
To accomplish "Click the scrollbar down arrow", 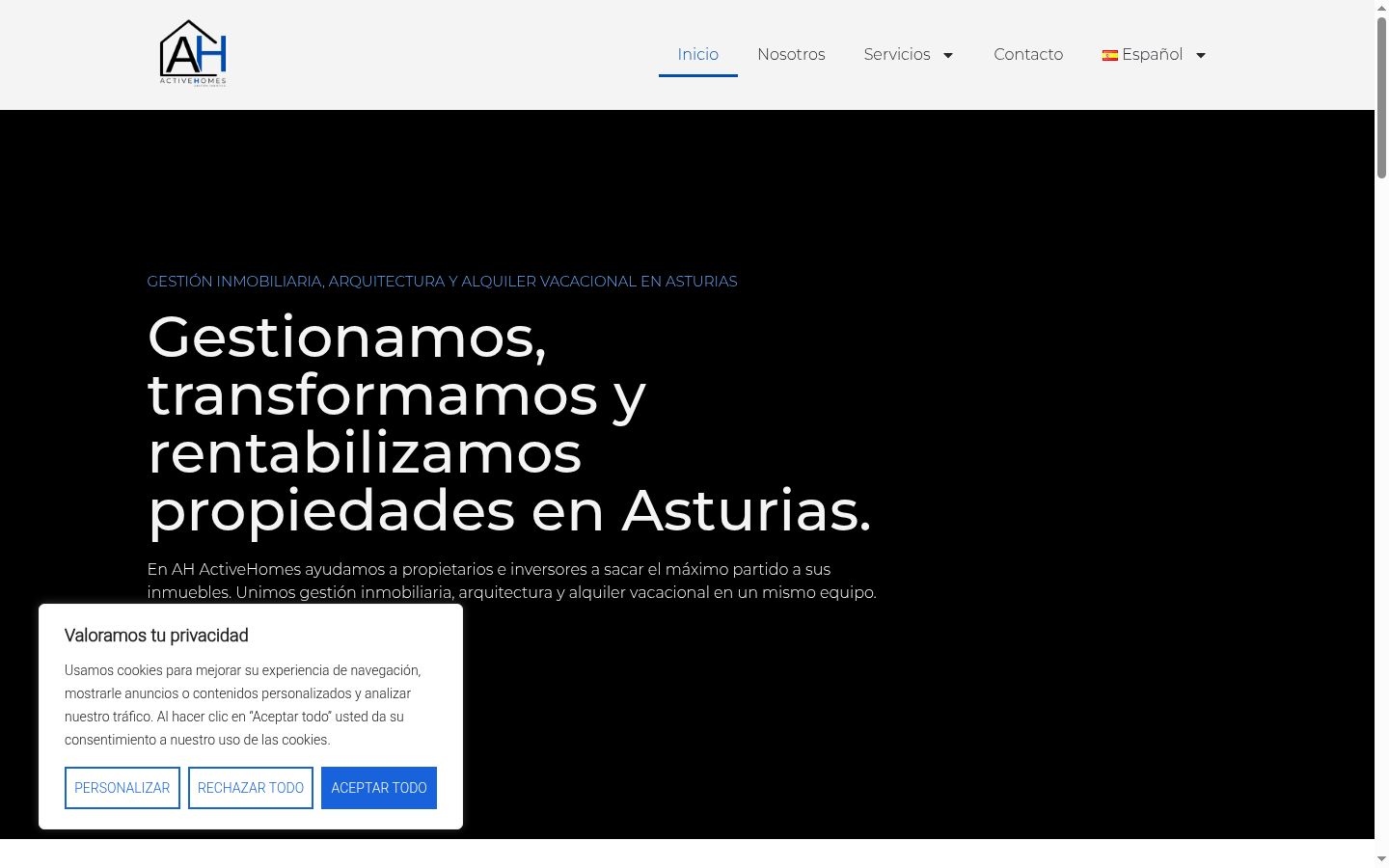I will click(x=1381, y=859).
